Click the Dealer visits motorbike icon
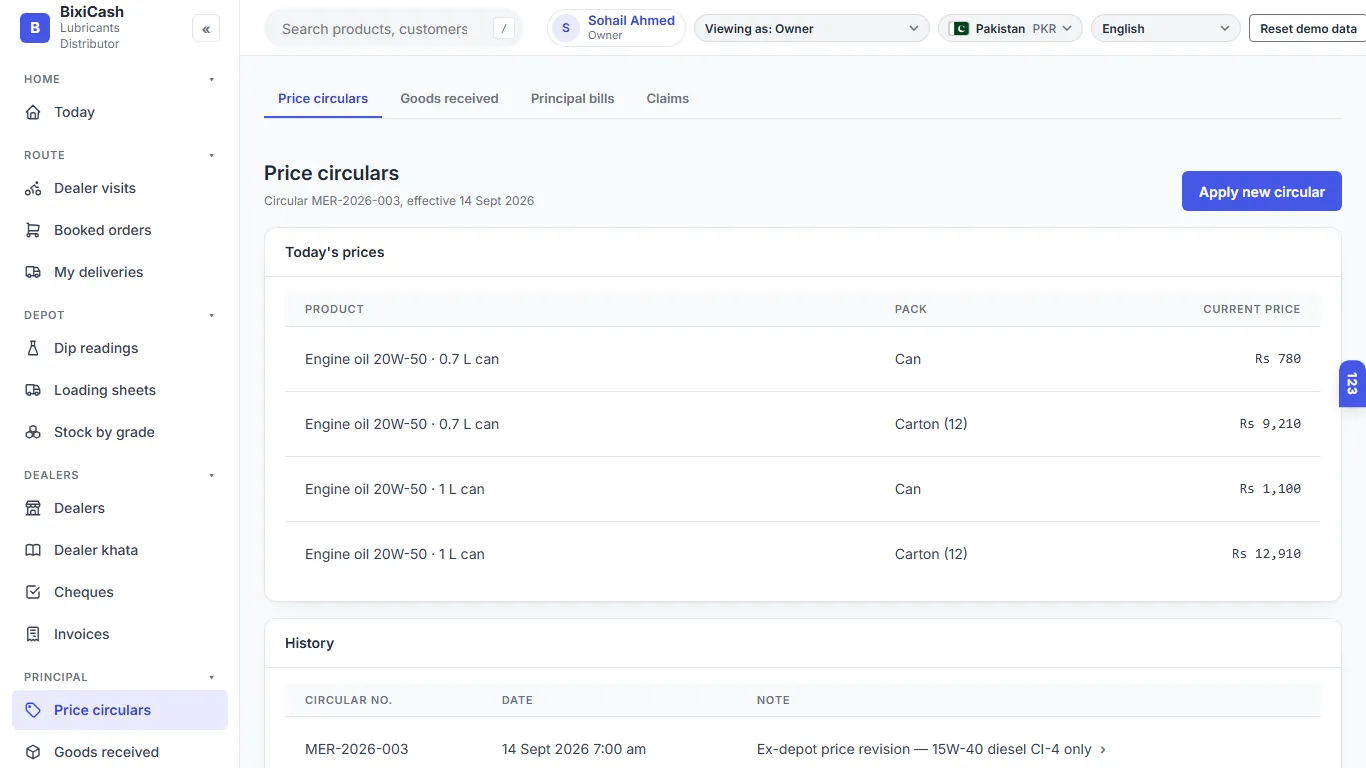The height and width of the screenshot is (768, 1366). tap(33, 188)
